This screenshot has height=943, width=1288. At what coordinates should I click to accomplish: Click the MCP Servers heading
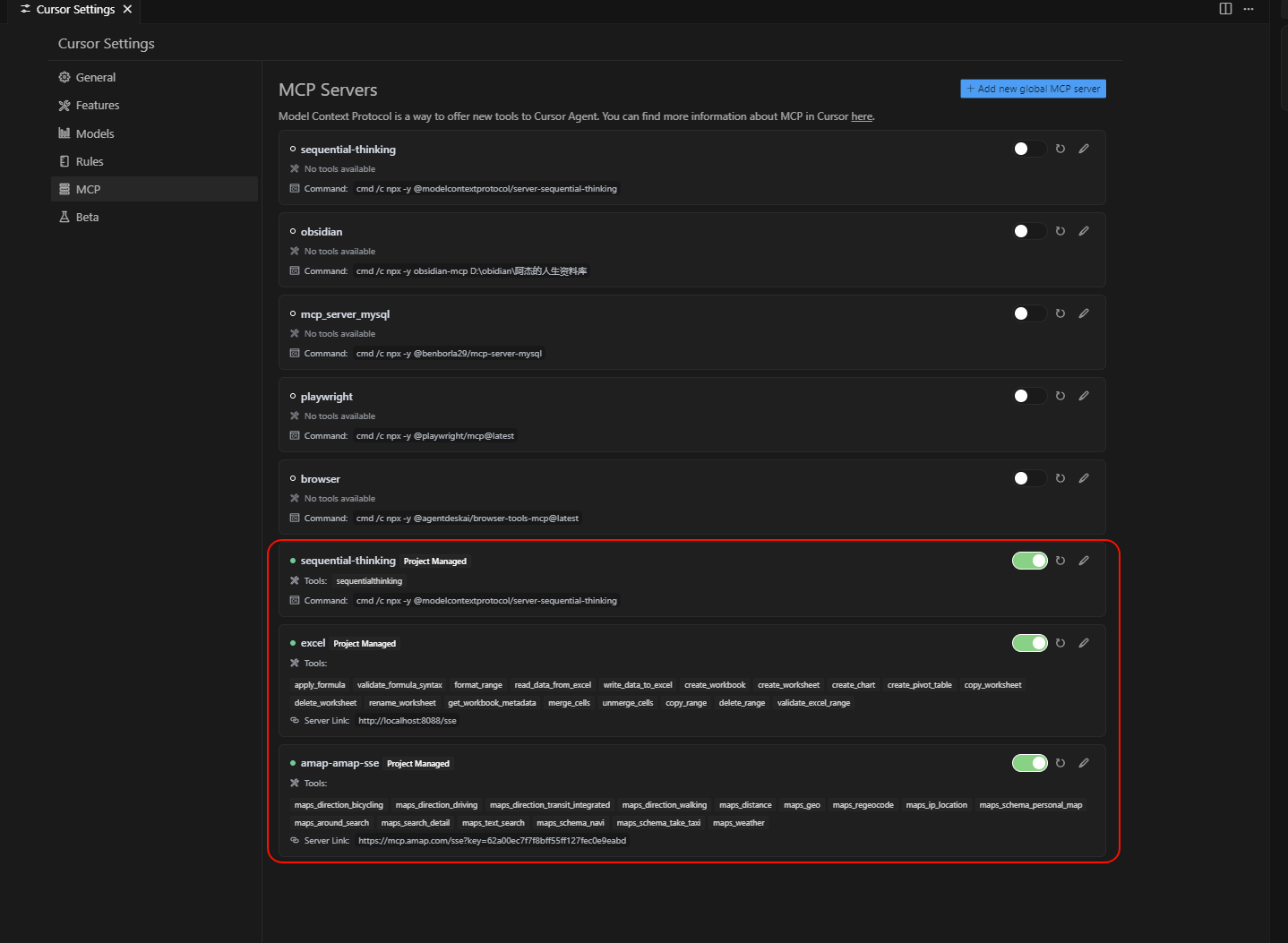click(328, 90)
